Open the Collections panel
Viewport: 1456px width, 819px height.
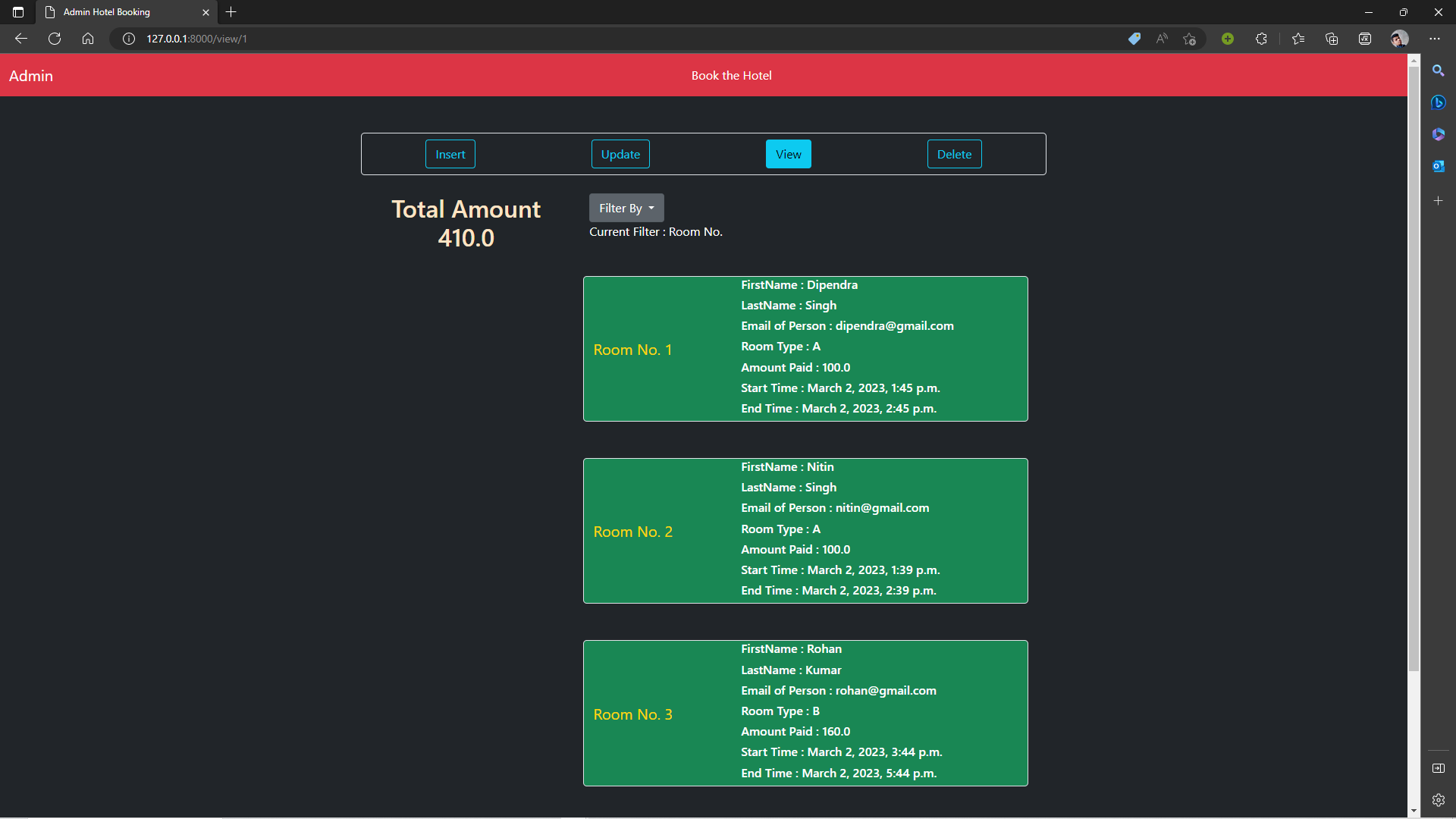(1332, 39)
